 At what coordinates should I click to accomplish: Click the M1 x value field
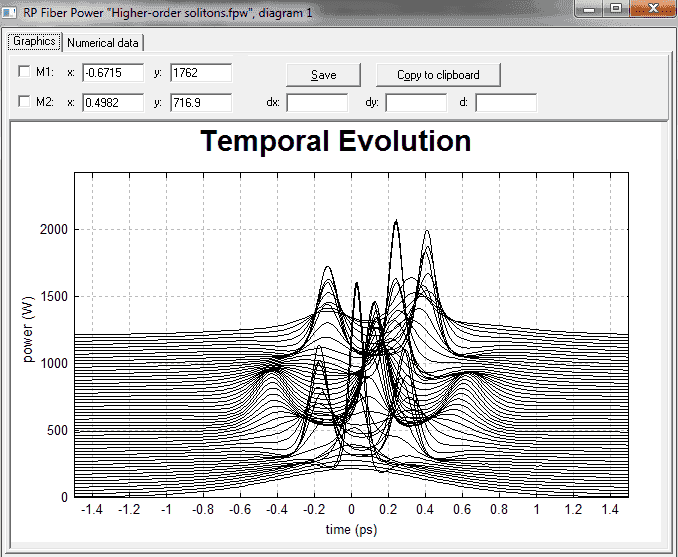coord(113,73)
